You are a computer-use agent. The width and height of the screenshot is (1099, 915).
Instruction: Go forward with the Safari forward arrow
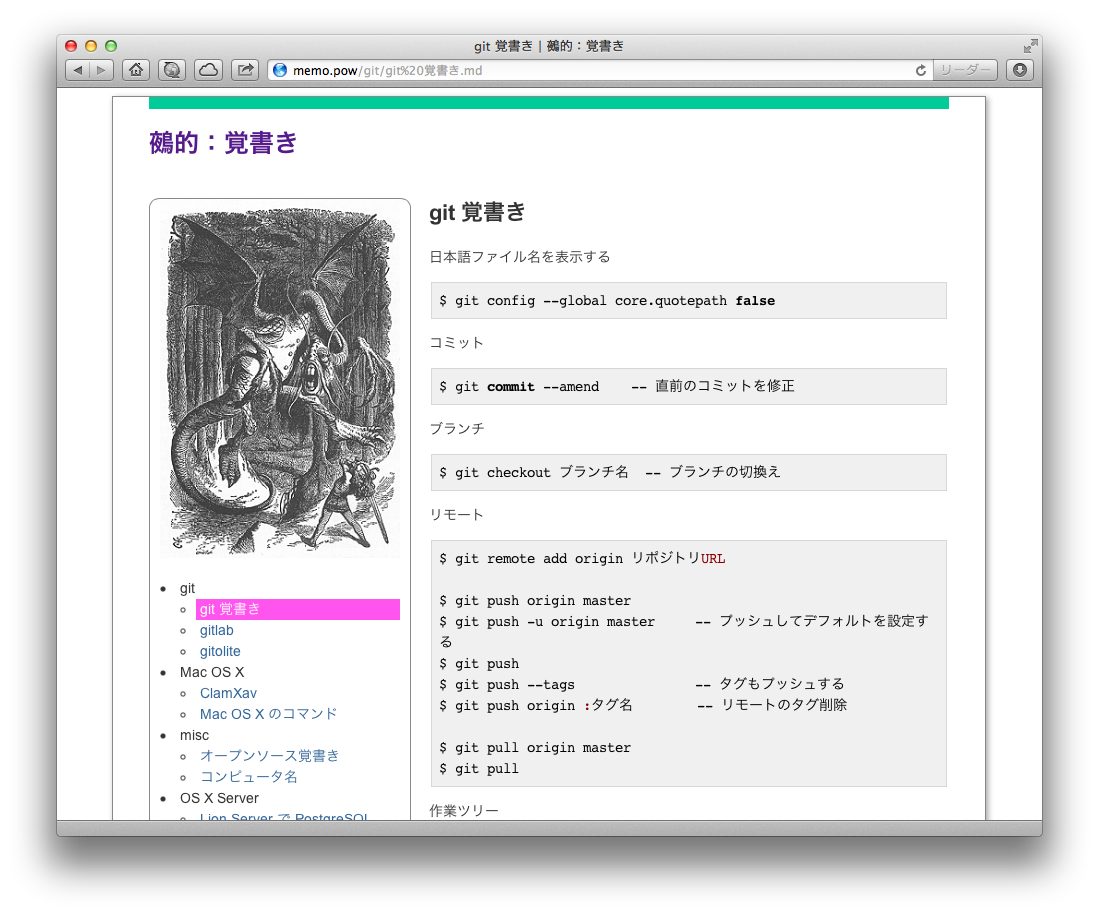[102, 70]
